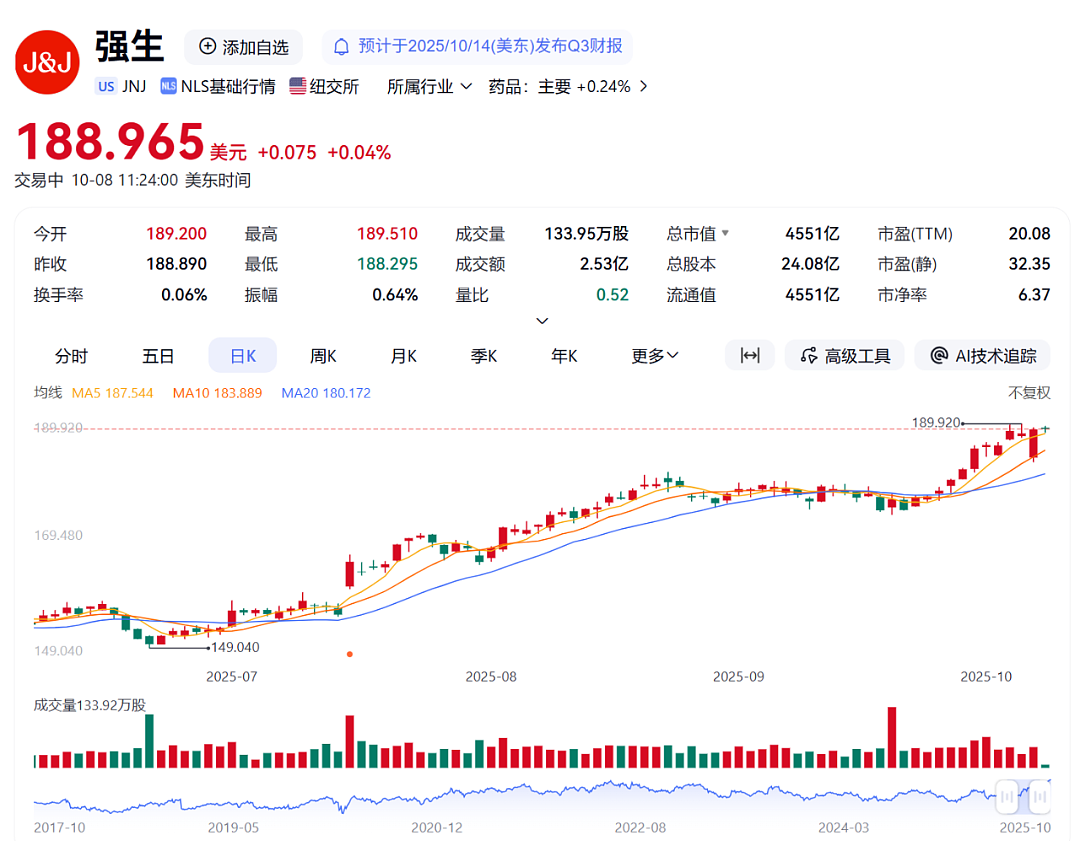Viewport: 1080px width, 841px height.
Task: Add stock to watchlist via 添加自选
Action: [244, 47]
